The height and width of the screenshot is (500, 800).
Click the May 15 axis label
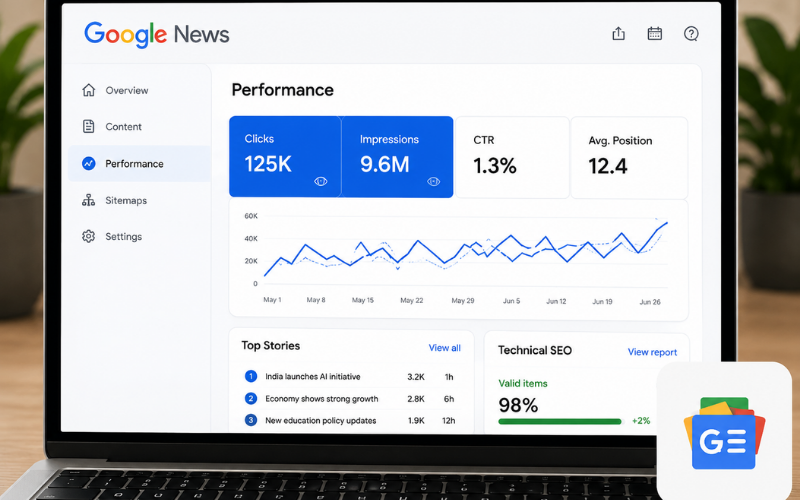pyautogui.click(x=363, y=300)
